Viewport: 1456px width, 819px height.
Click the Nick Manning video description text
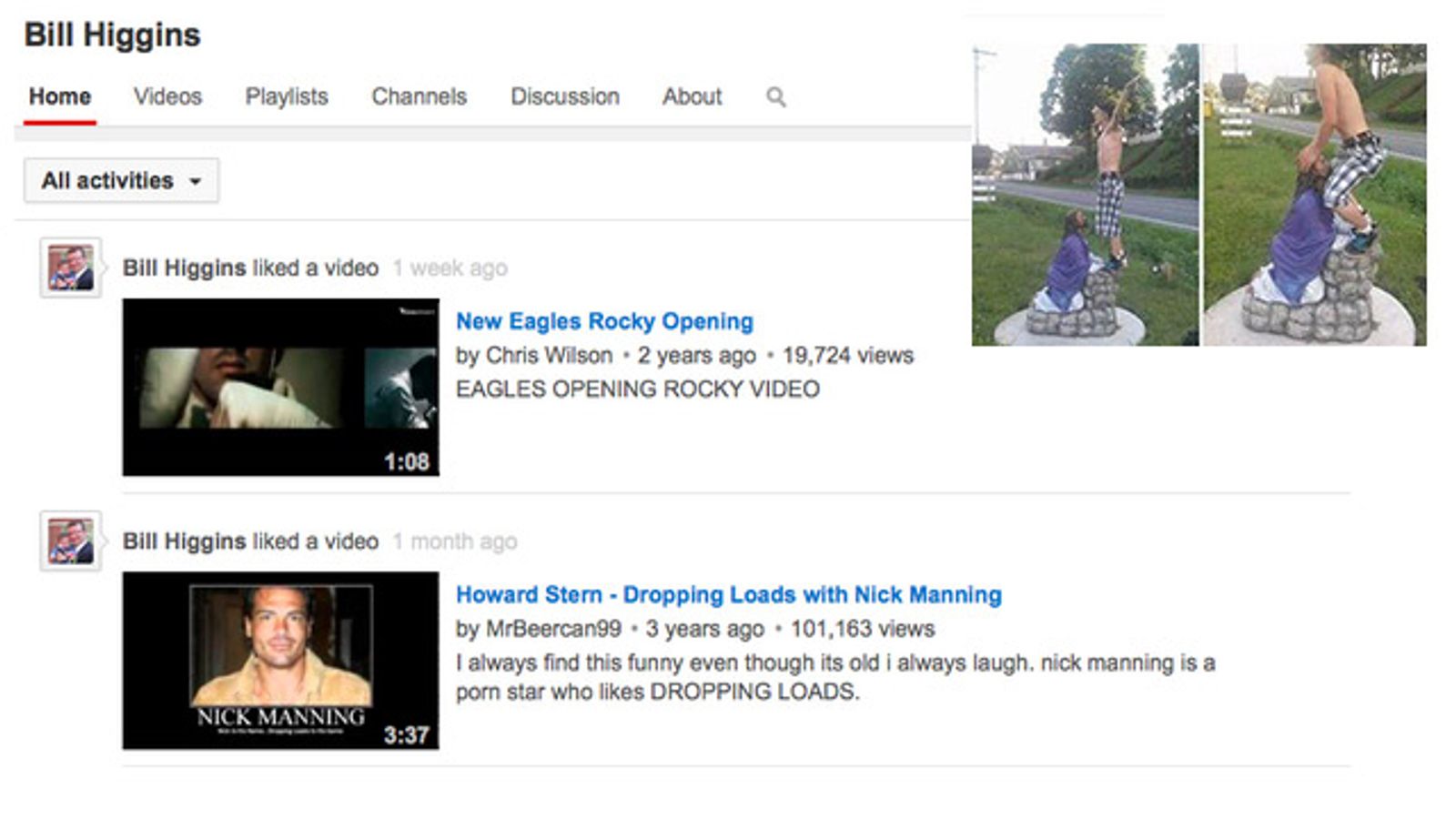point(835,677)
